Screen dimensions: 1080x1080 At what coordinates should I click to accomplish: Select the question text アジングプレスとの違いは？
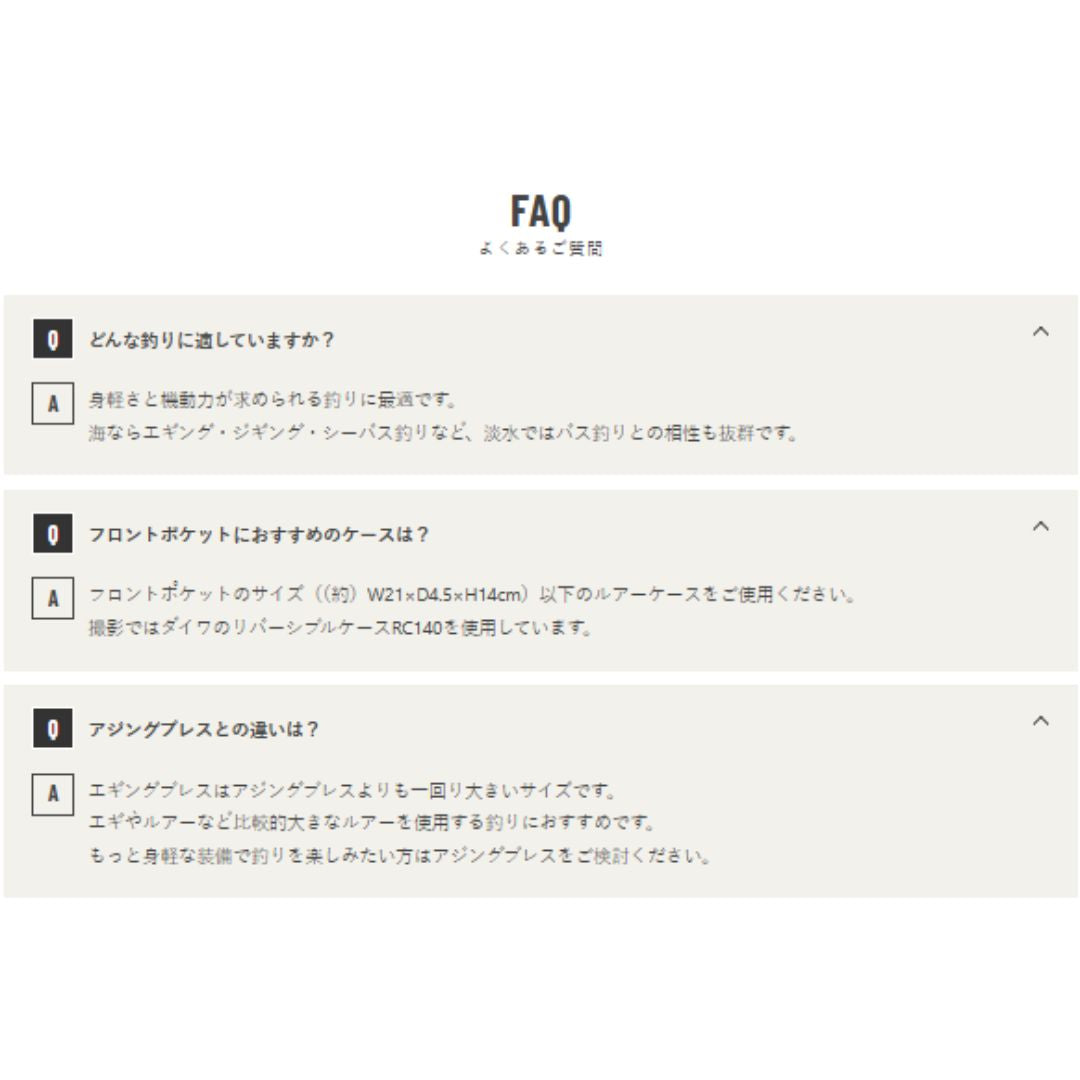pyautogui.click(x=205, y=729)
